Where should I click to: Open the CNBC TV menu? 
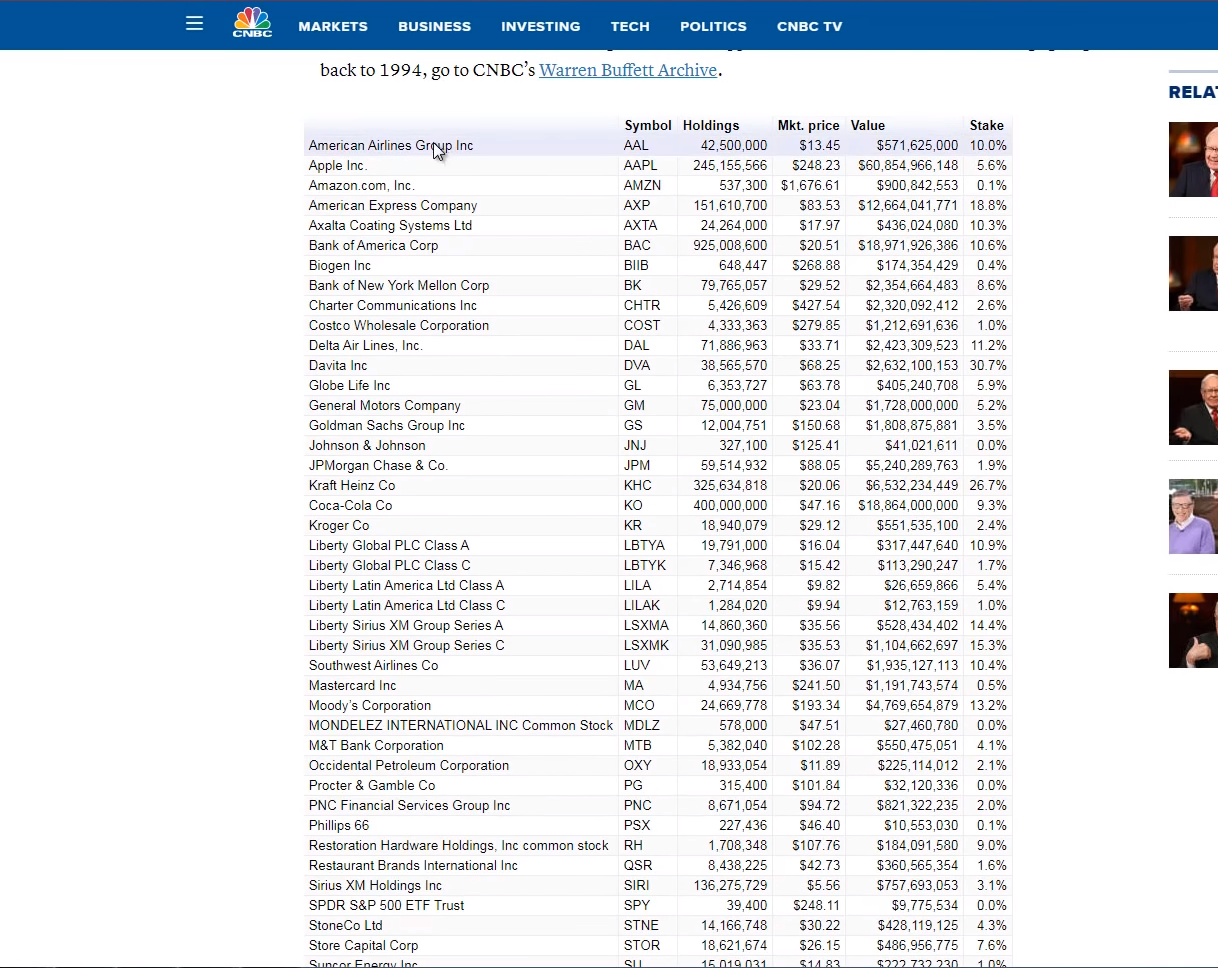coord(810,27)
